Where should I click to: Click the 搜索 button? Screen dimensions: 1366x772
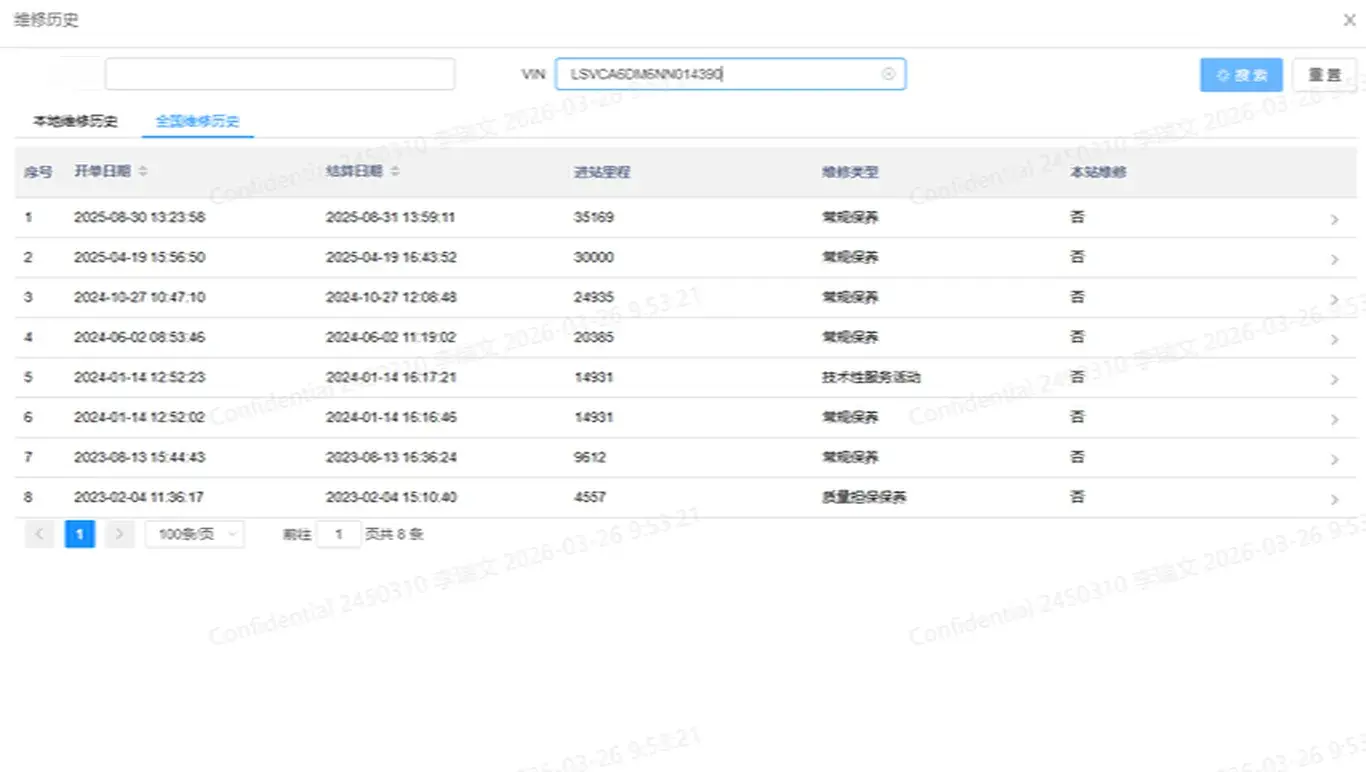pos(1241,75)
